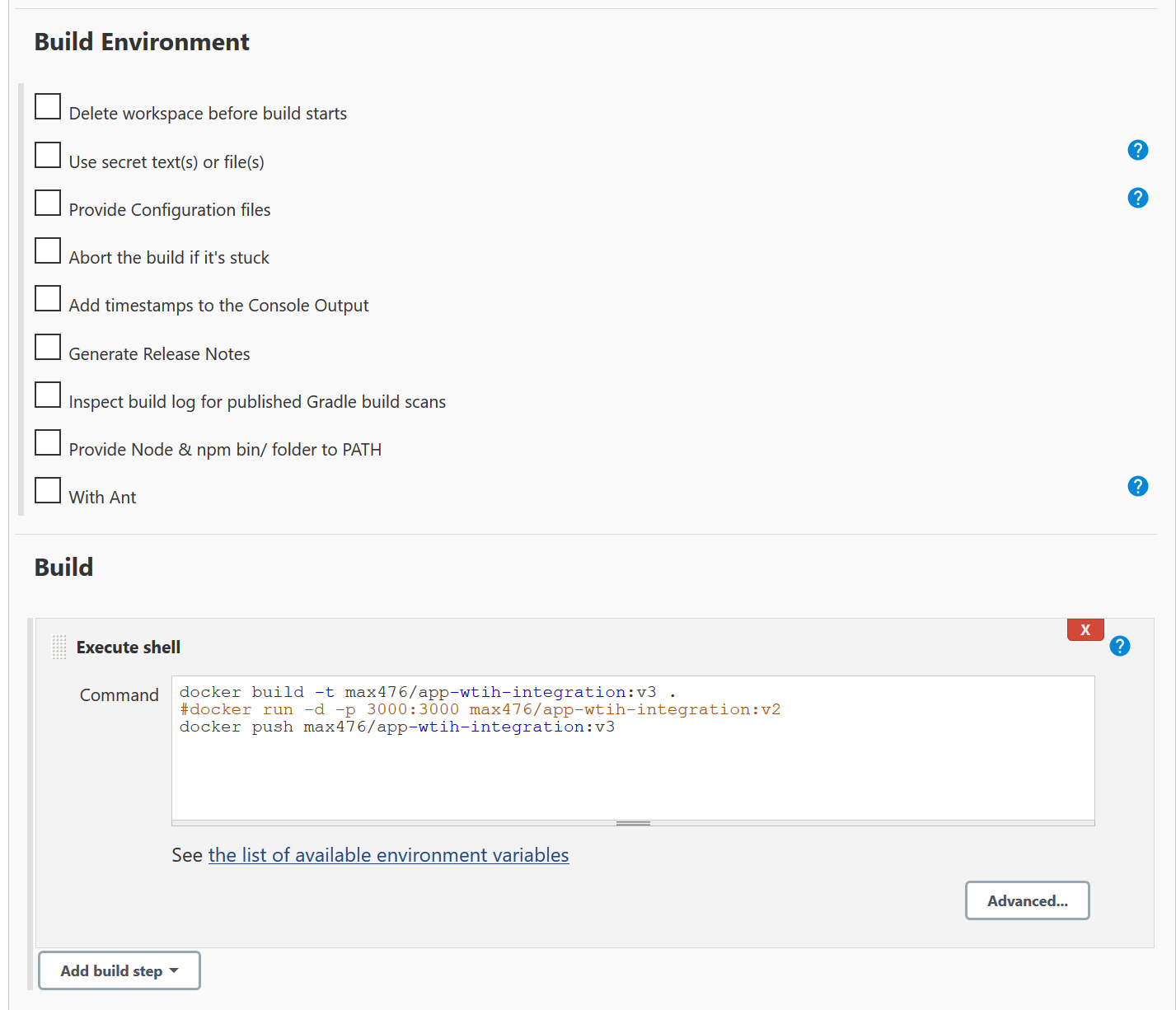The height and width of the screenshot is (1010, 1176).
Task: Click the Execute shell step title
Action: coord(129,648)
